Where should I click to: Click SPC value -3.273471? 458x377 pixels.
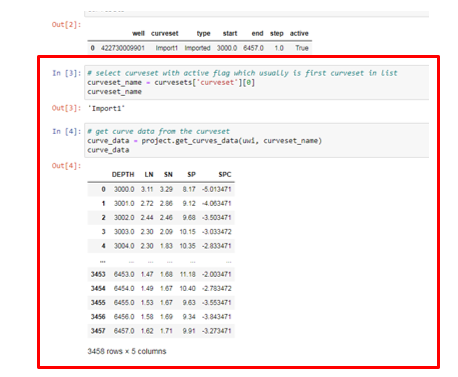point(217,331)
